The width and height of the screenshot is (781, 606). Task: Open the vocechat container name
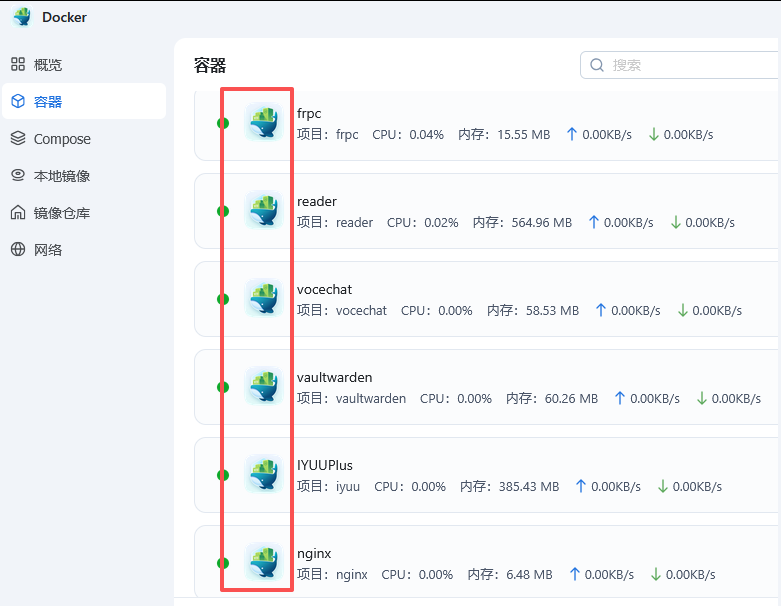324,289
